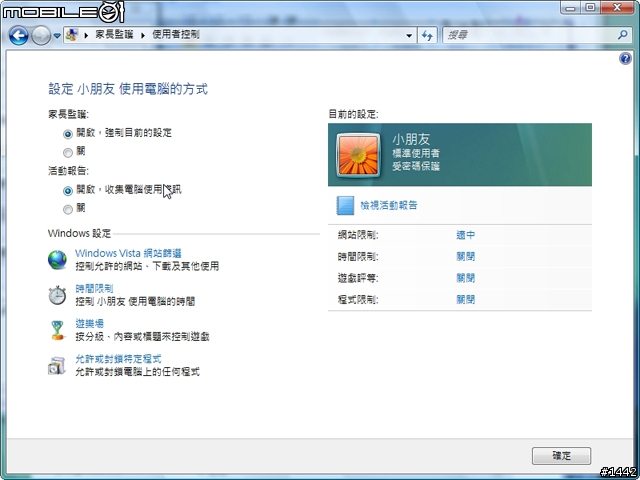Image resolution: width=640 pixels, height=480 pixels.
Task: Click 關閉 value for 程式限制
Action: click(465, 300)
